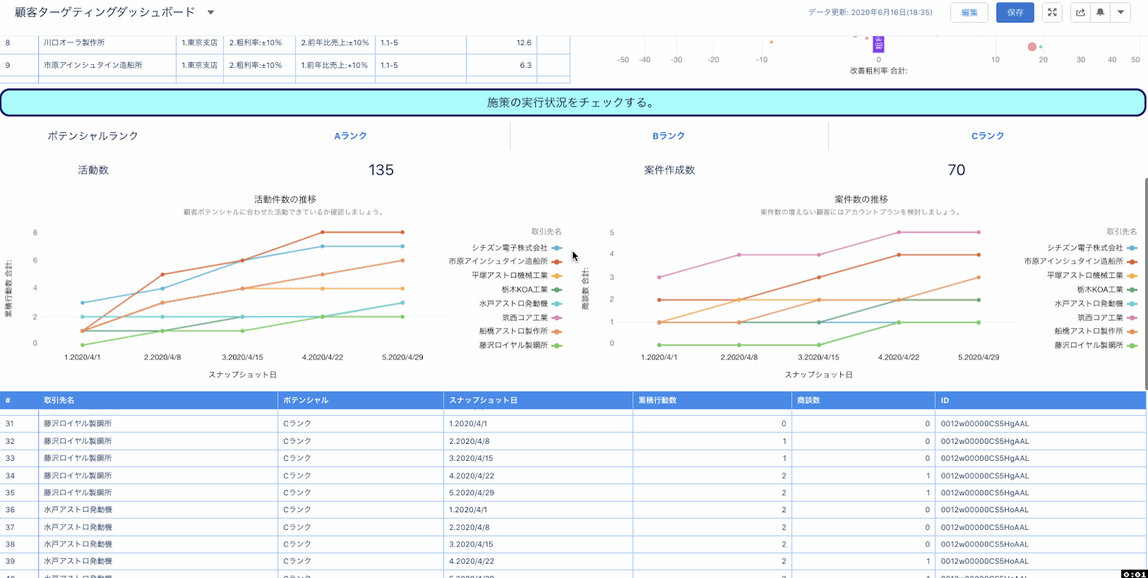Sort by the 累積行動数 column header
1148x578 pixels.
coord(712,401)
